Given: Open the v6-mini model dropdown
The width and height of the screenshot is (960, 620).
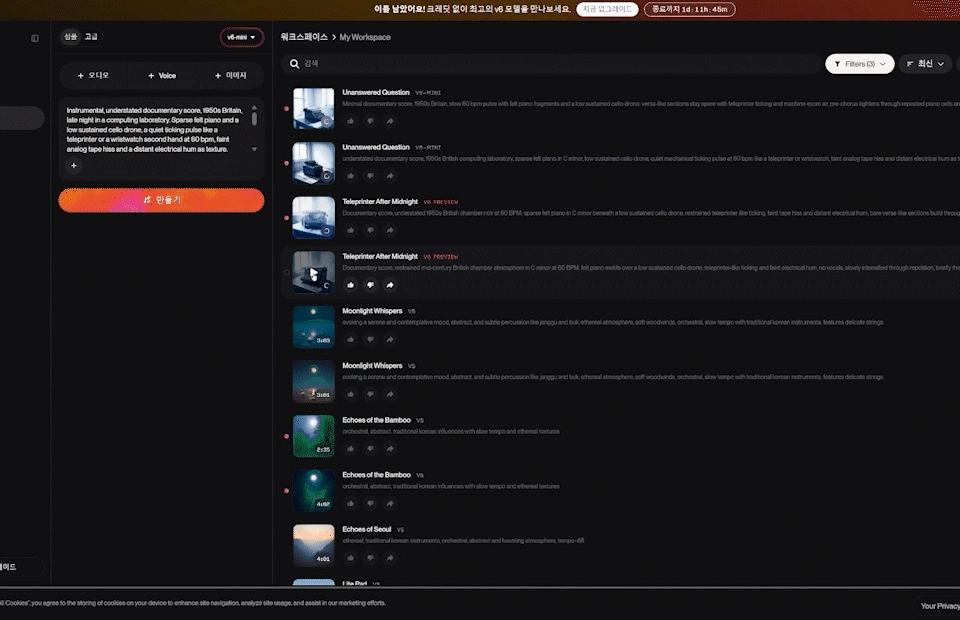Looking at the screenshot, I should point(241,37).
